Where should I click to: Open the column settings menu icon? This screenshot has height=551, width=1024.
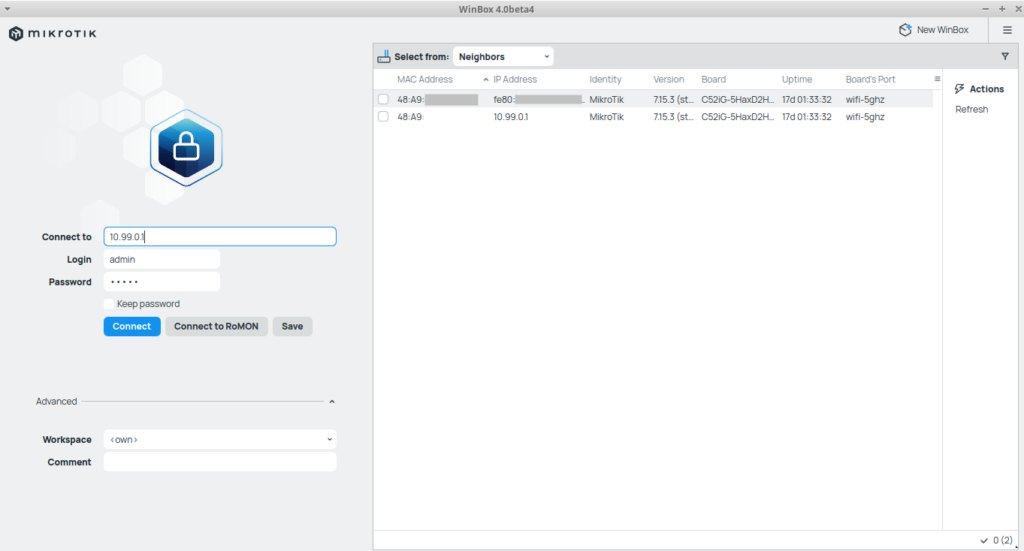coord(937,79)
